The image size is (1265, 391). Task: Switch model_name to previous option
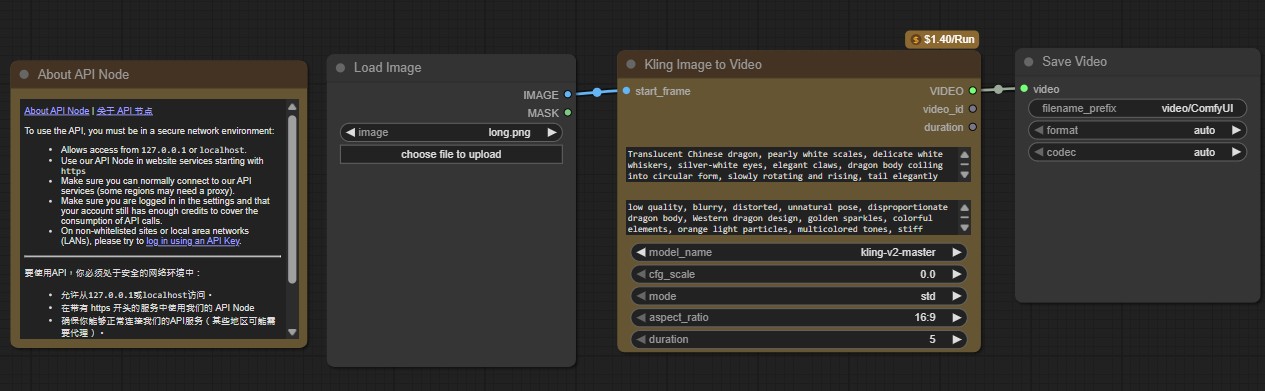(641, 253)
